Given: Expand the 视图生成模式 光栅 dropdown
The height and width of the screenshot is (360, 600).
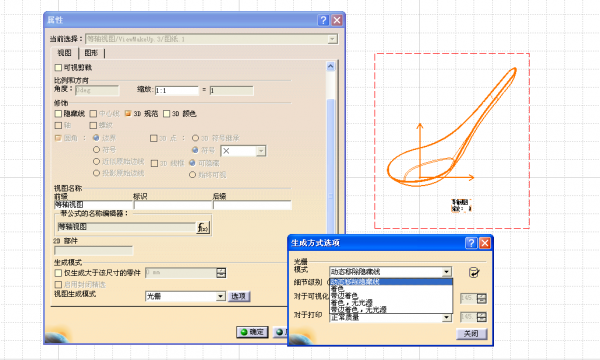Looking at the screenshot, I should [x=220, y=296].
